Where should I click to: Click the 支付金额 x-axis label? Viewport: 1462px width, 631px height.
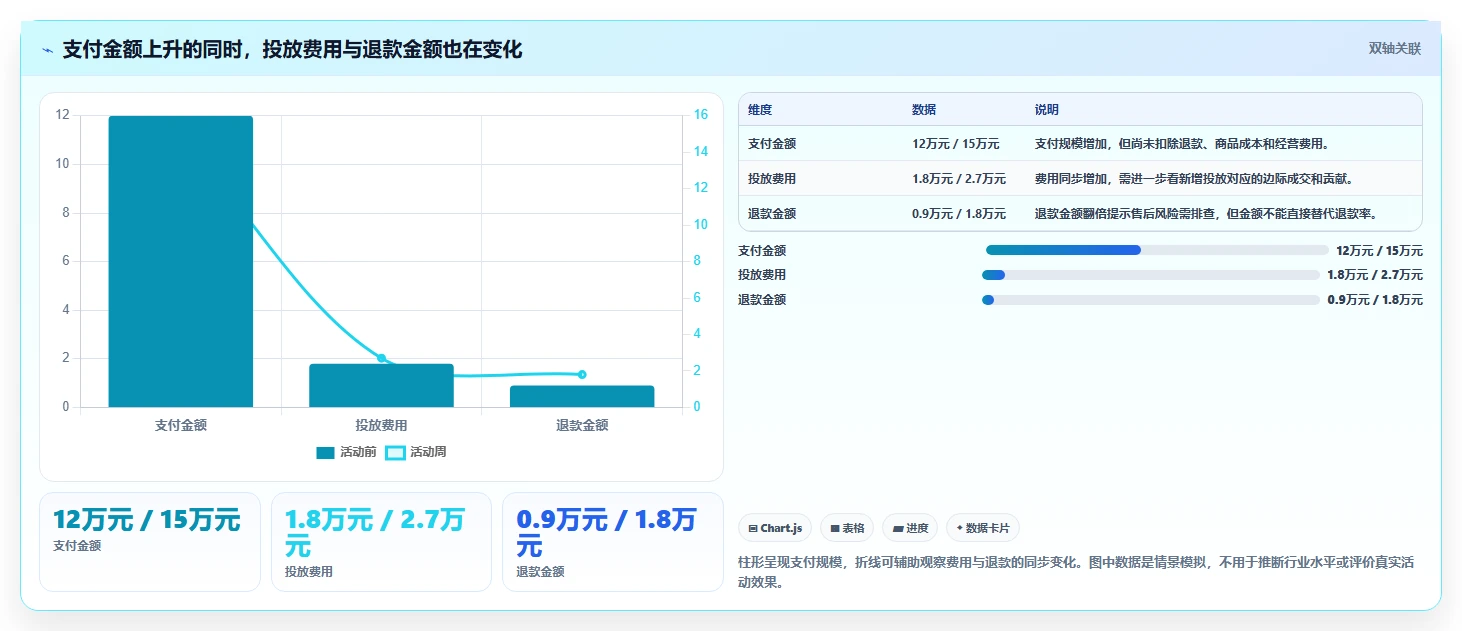tap(181, 425)
